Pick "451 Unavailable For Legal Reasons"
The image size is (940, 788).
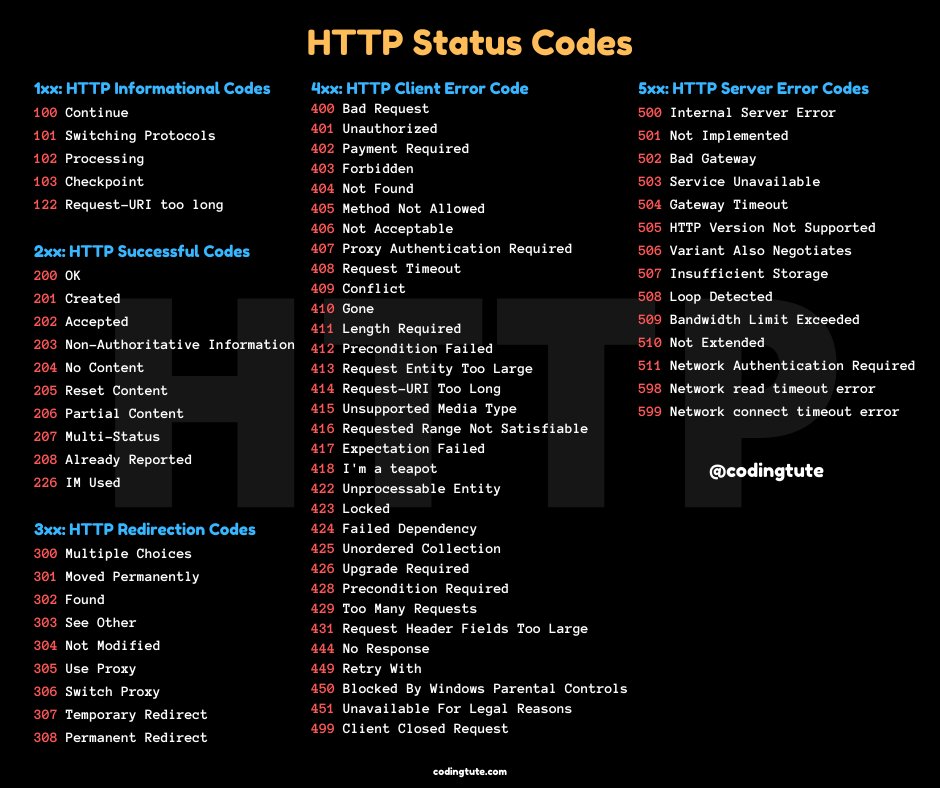[441, 709]
